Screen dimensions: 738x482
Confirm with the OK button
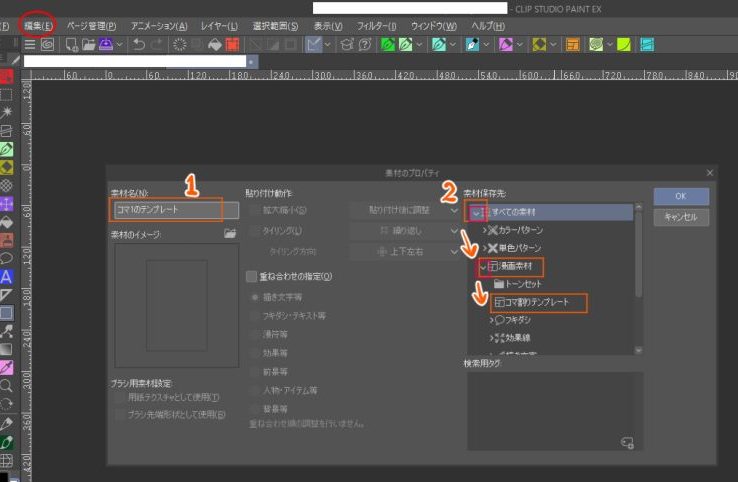point(681,196)
